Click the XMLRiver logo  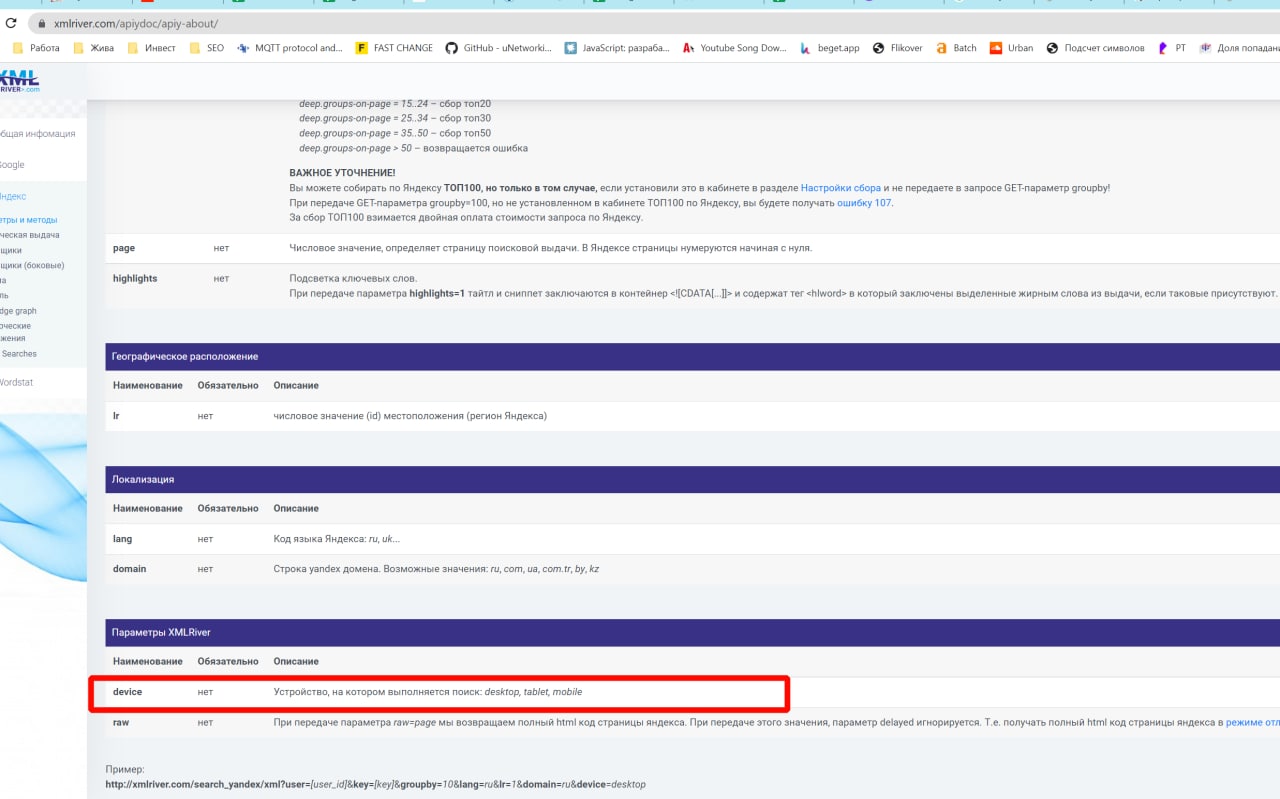coord(20,81)
